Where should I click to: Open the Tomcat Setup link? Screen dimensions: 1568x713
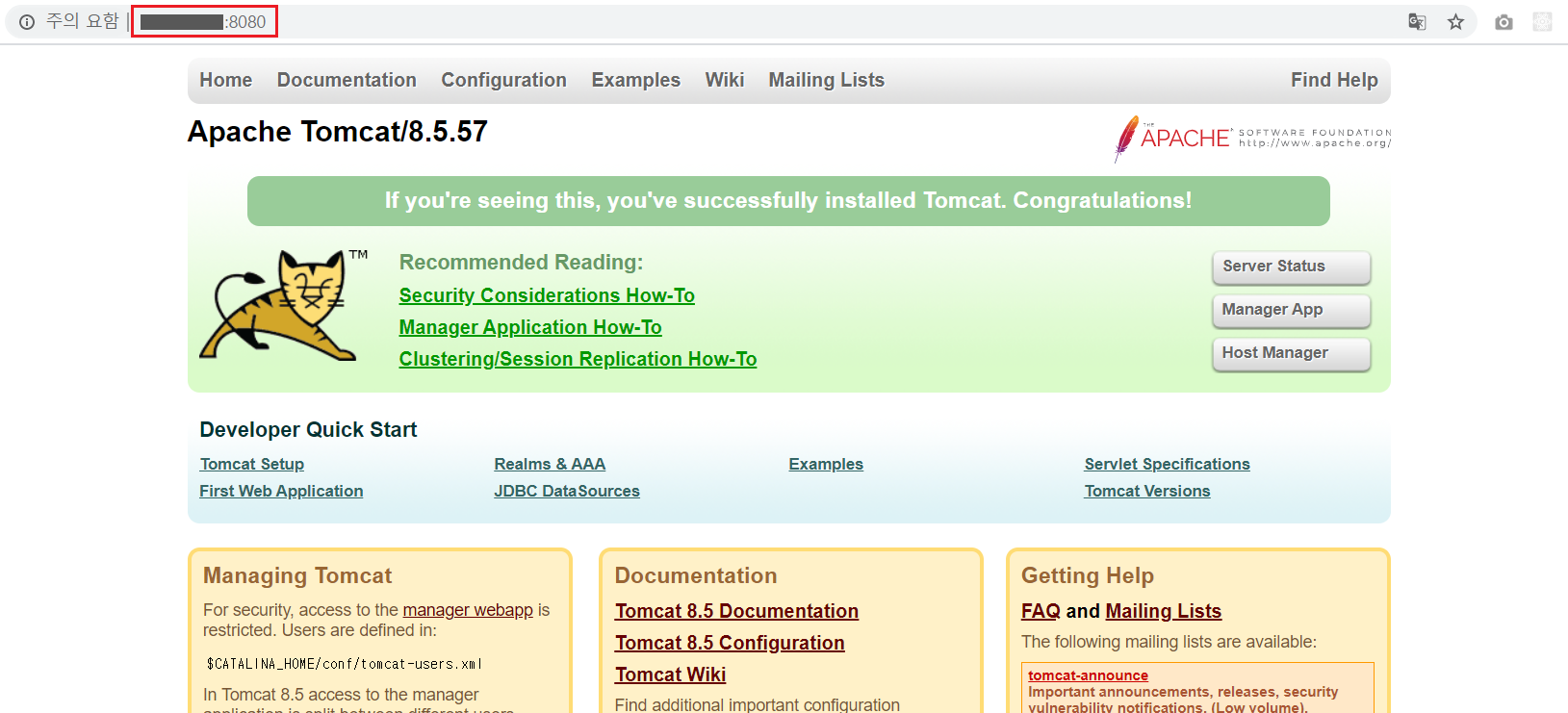252,464
